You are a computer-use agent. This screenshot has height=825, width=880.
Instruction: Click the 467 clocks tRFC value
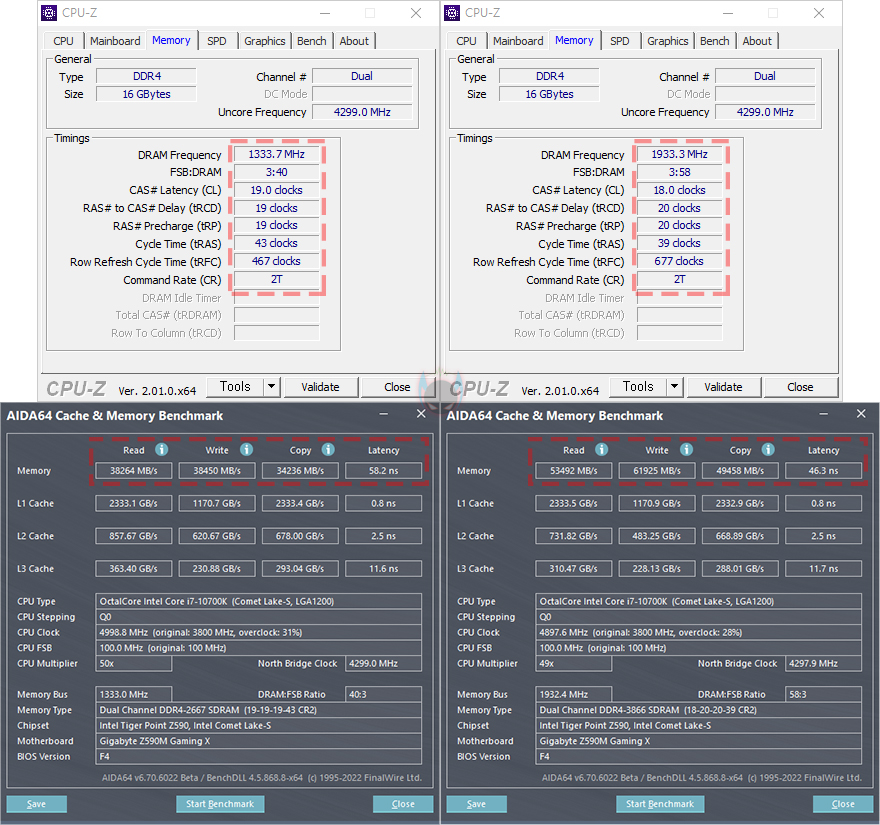point(277,261)
